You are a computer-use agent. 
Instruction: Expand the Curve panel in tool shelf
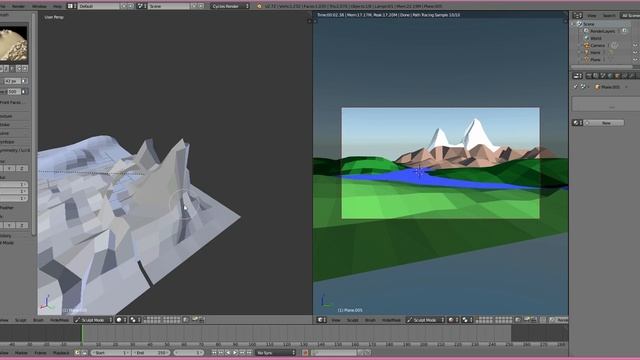click(5, 133)
